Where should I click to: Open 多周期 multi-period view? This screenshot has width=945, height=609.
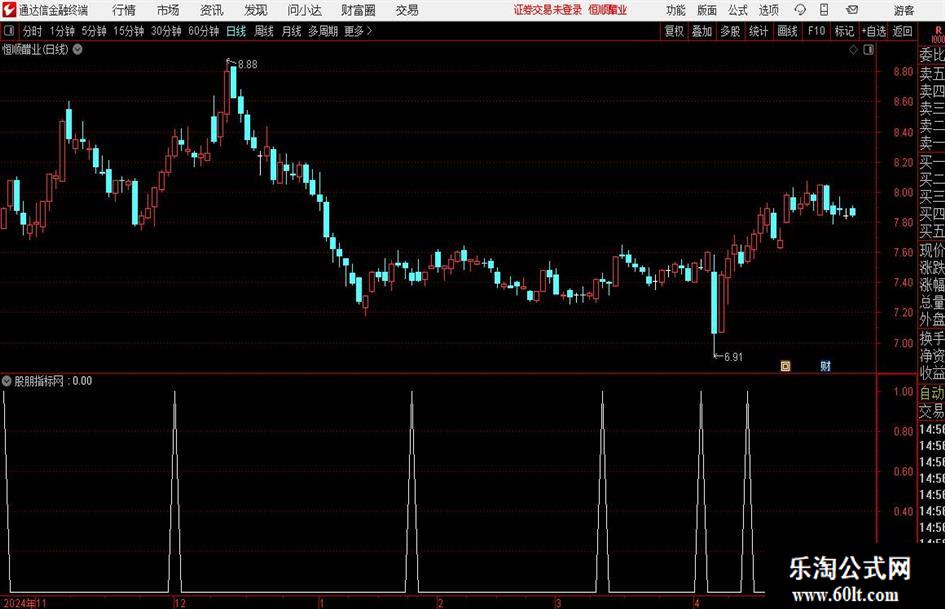[323, 31]
